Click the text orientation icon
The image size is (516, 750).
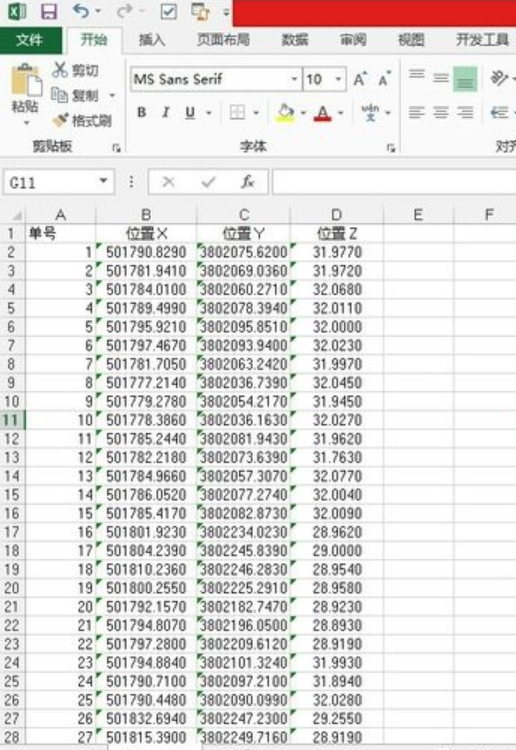coord(499,78)
